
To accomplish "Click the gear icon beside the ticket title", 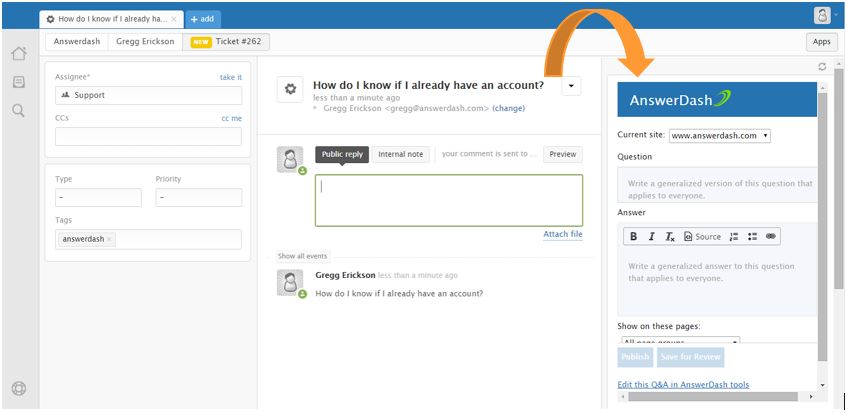I will [x=290, y=89].
